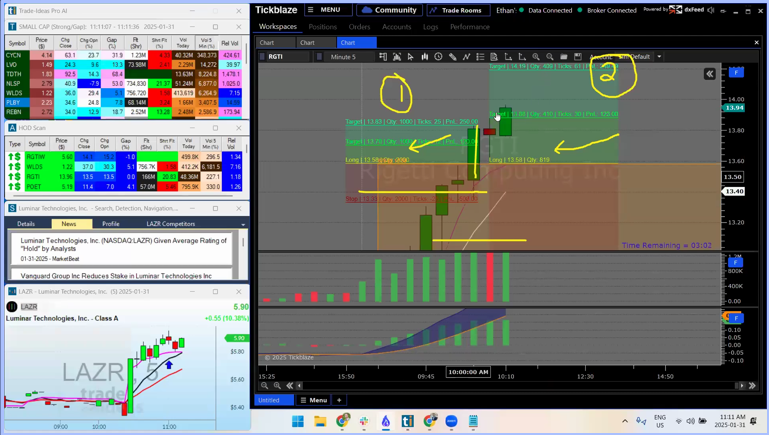Screen dimensions: 769x435
Task: Select the pencil drawing tool
Action: (452, 57)
